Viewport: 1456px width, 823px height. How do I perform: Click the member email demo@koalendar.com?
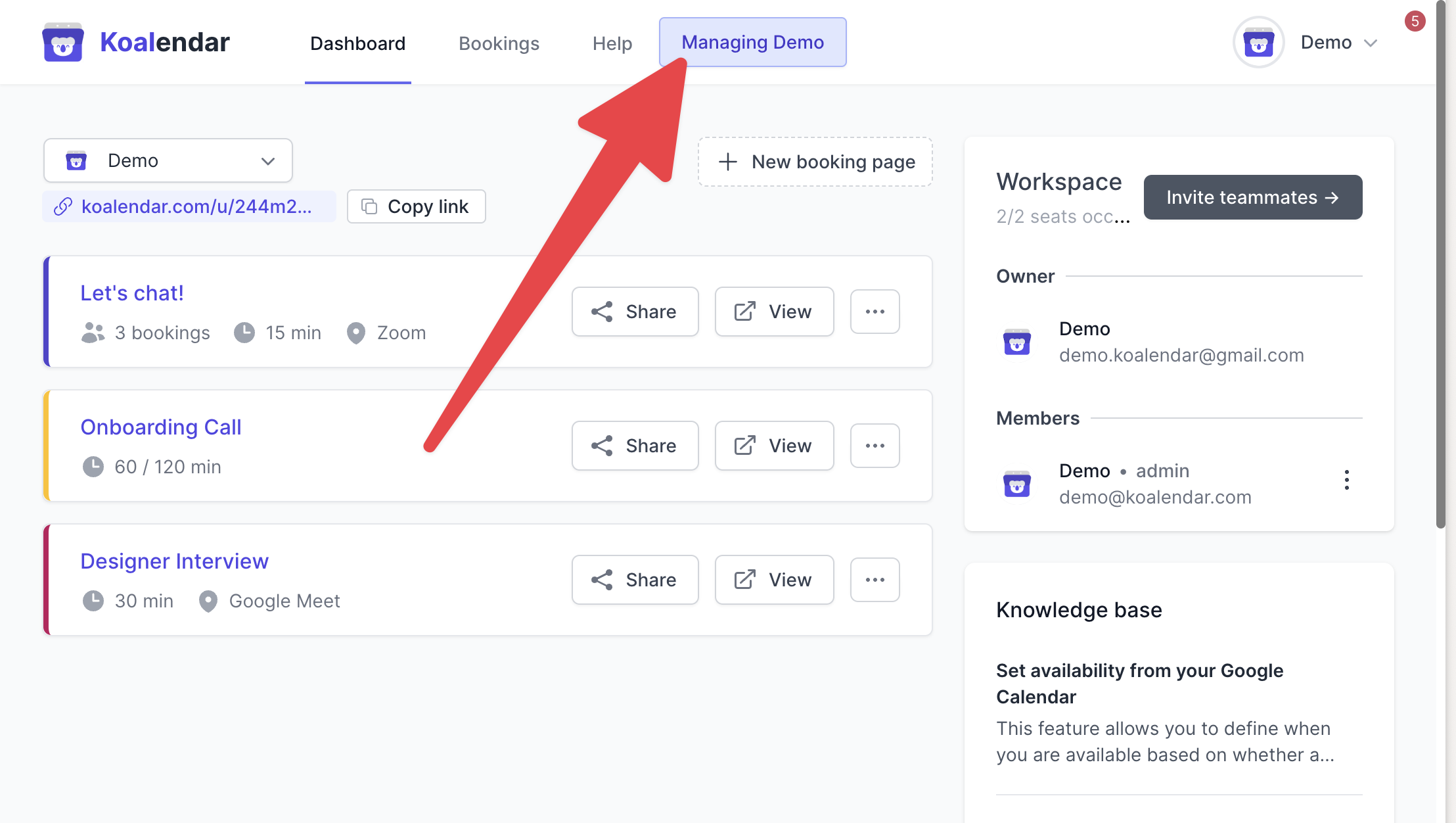coord(1155,497)
